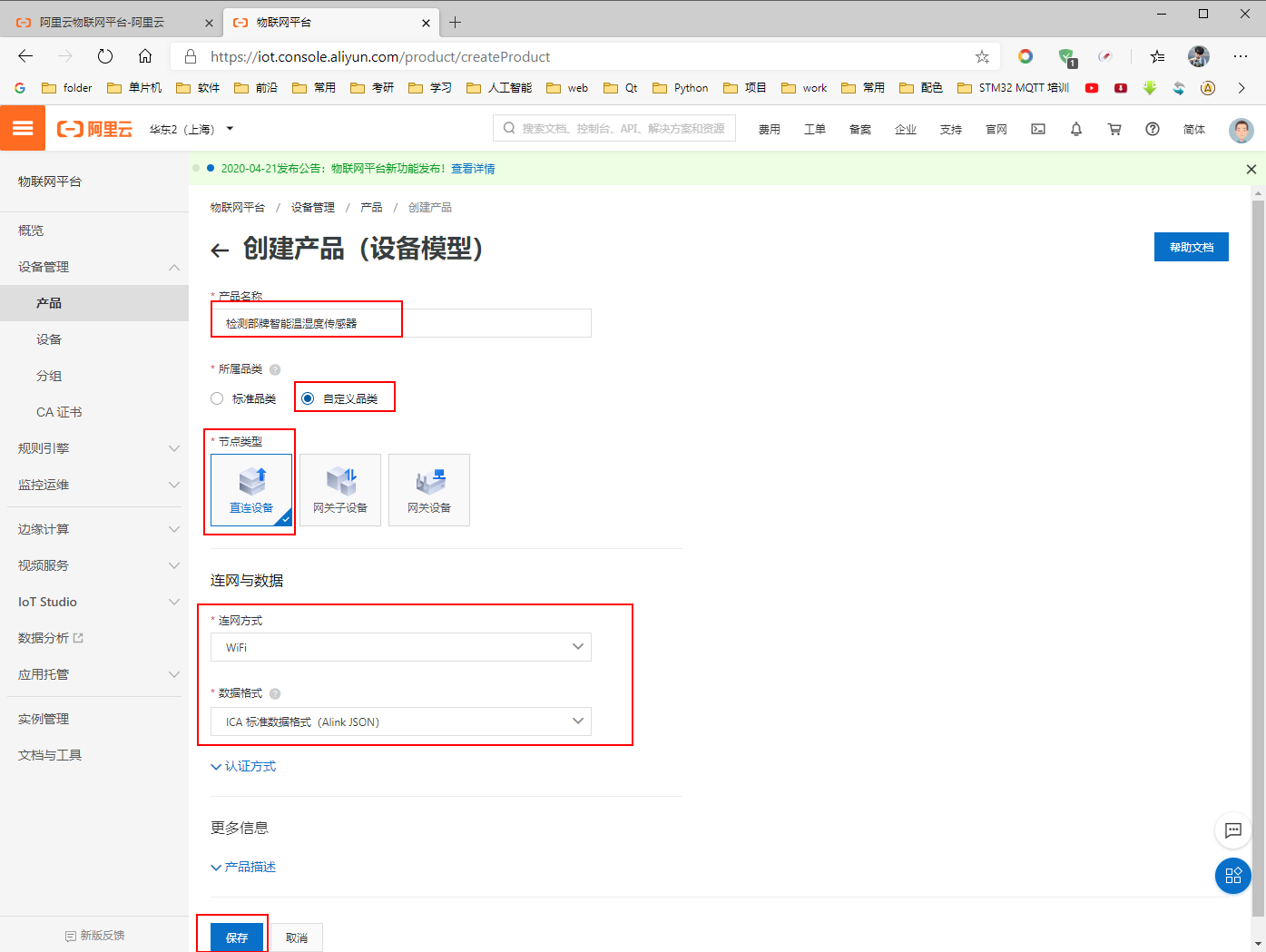The height and width of the screenshot is (952, 1266).
Task: Follow the 查看详情 announcement link
Action: coord(473,169)
